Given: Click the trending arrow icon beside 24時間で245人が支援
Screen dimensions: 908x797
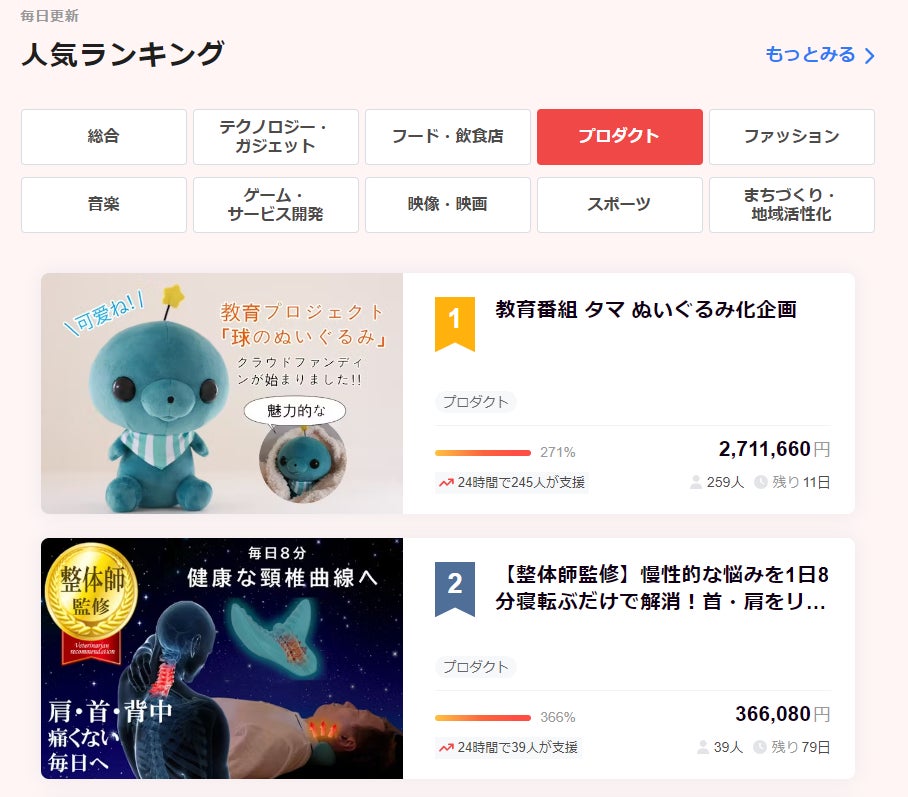Looking at the screenshot, I should (446, 482).
